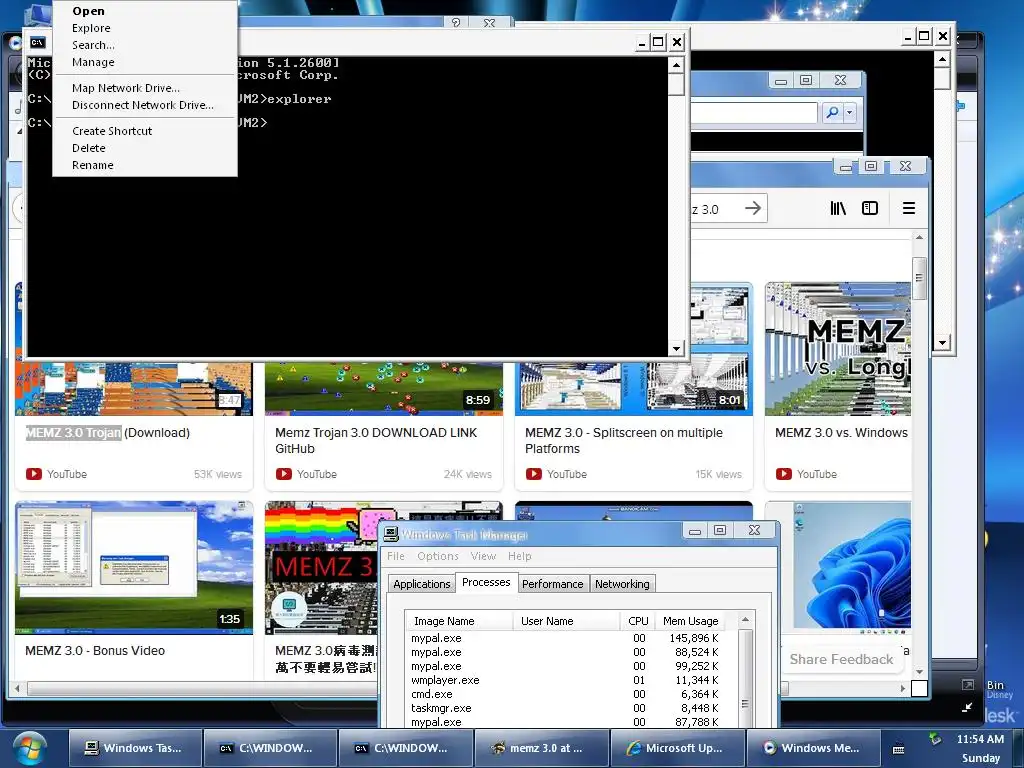
Task: Select Search... from context menu
Action: pyautogui.click(x=145, y=45)
